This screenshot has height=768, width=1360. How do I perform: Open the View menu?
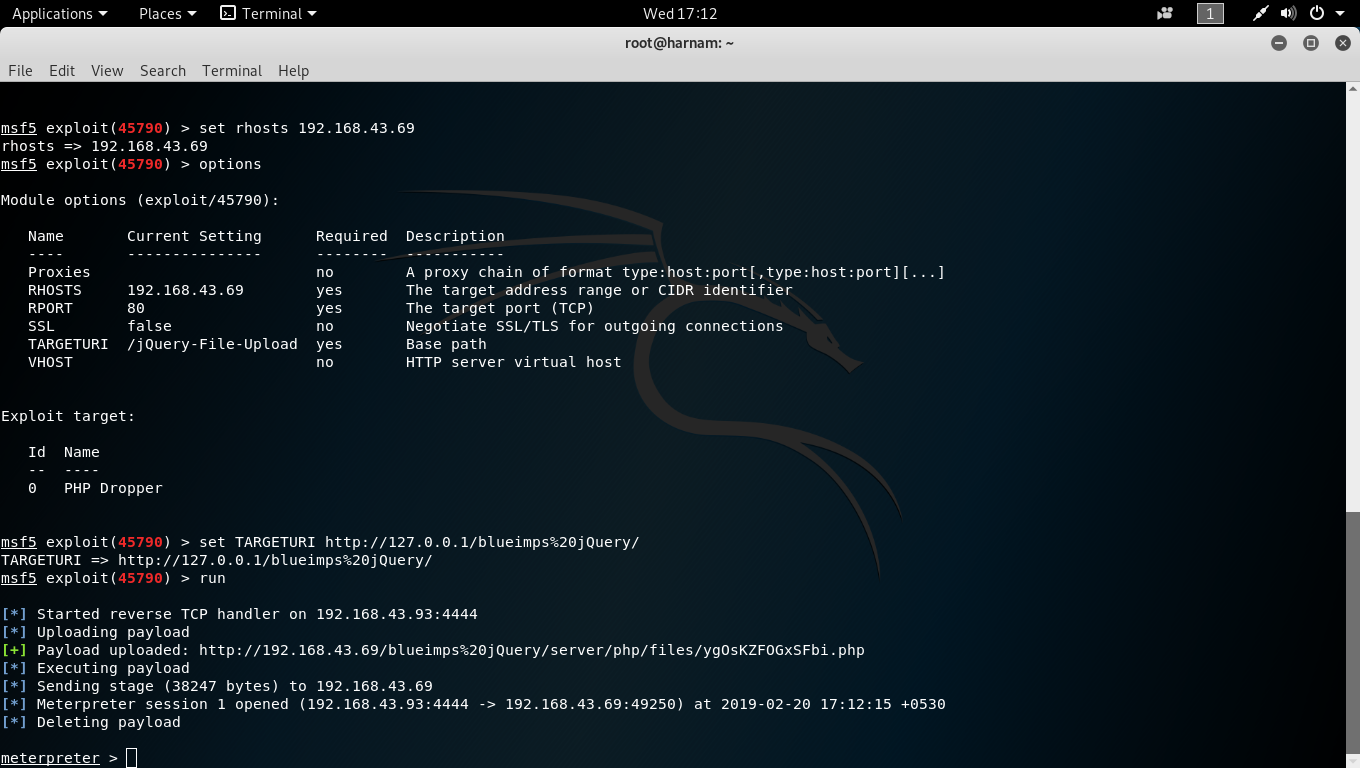[107, 70]
